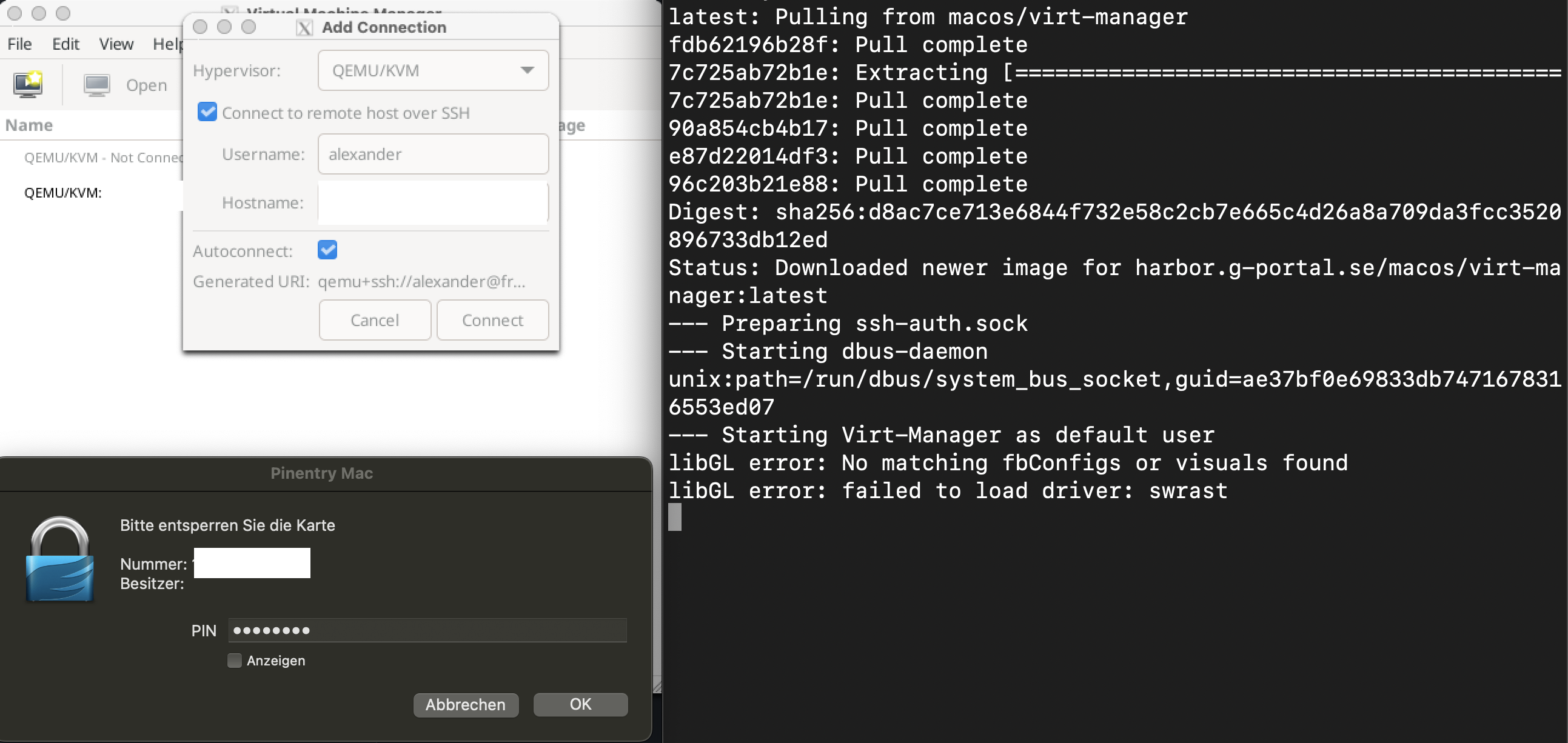This screenshot has width=1568, height=743.
Task: Click the Add Connection dialog close button
Action: click(x=199, y=27)
